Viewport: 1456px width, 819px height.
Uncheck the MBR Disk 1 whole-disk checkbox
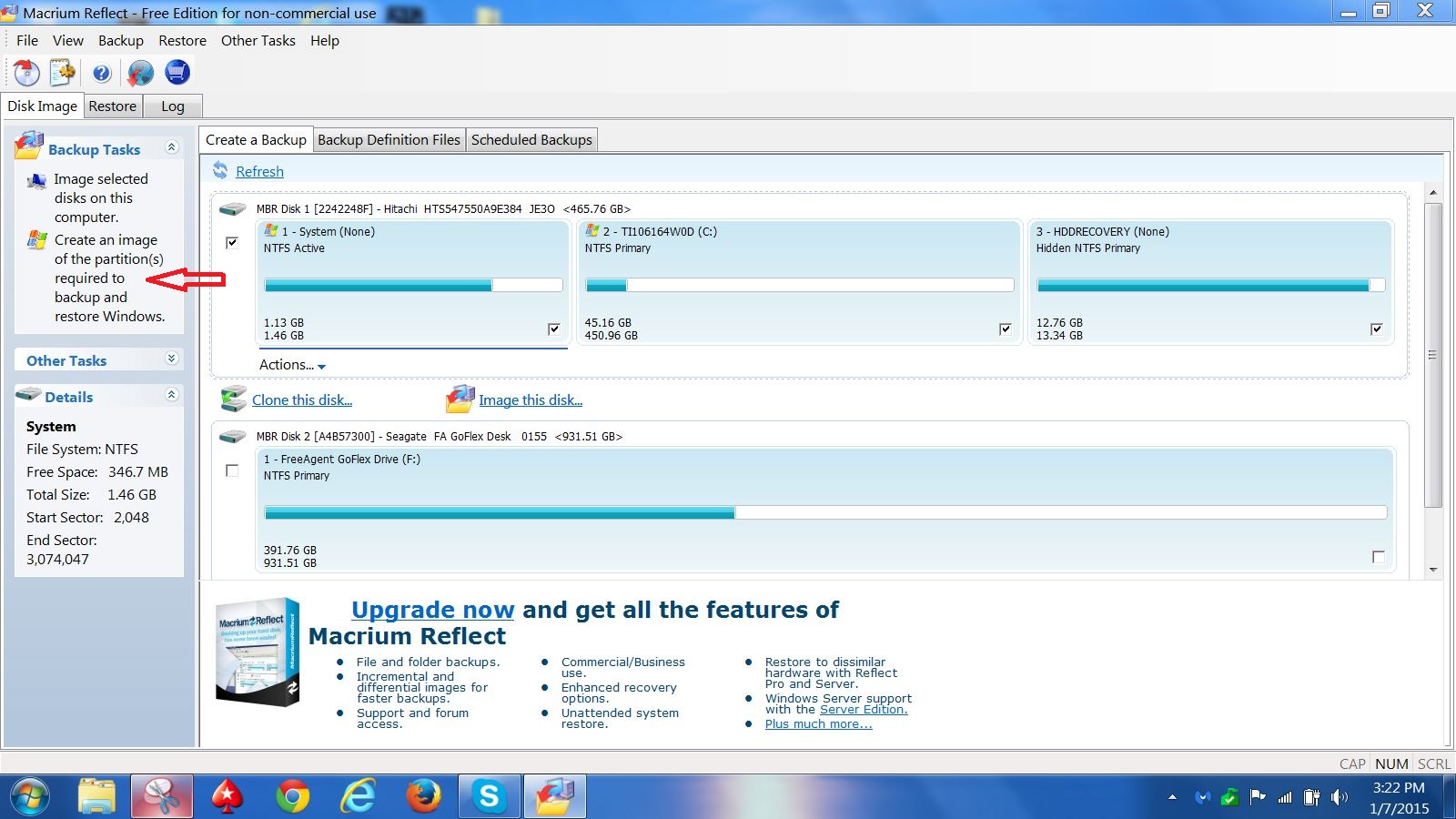point(232,243)
